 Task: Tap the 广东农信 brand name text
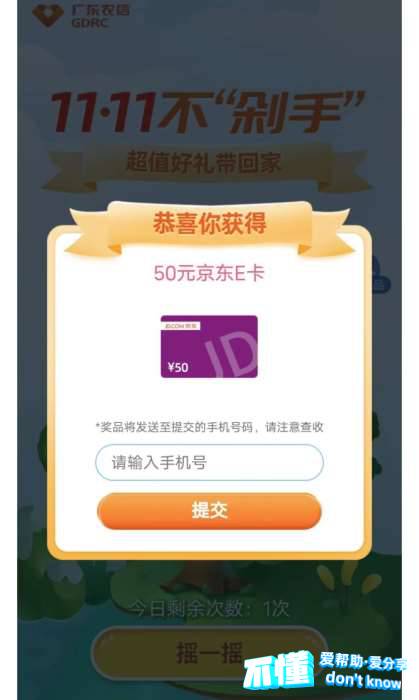pyautogui.click(x=100, y=10)
